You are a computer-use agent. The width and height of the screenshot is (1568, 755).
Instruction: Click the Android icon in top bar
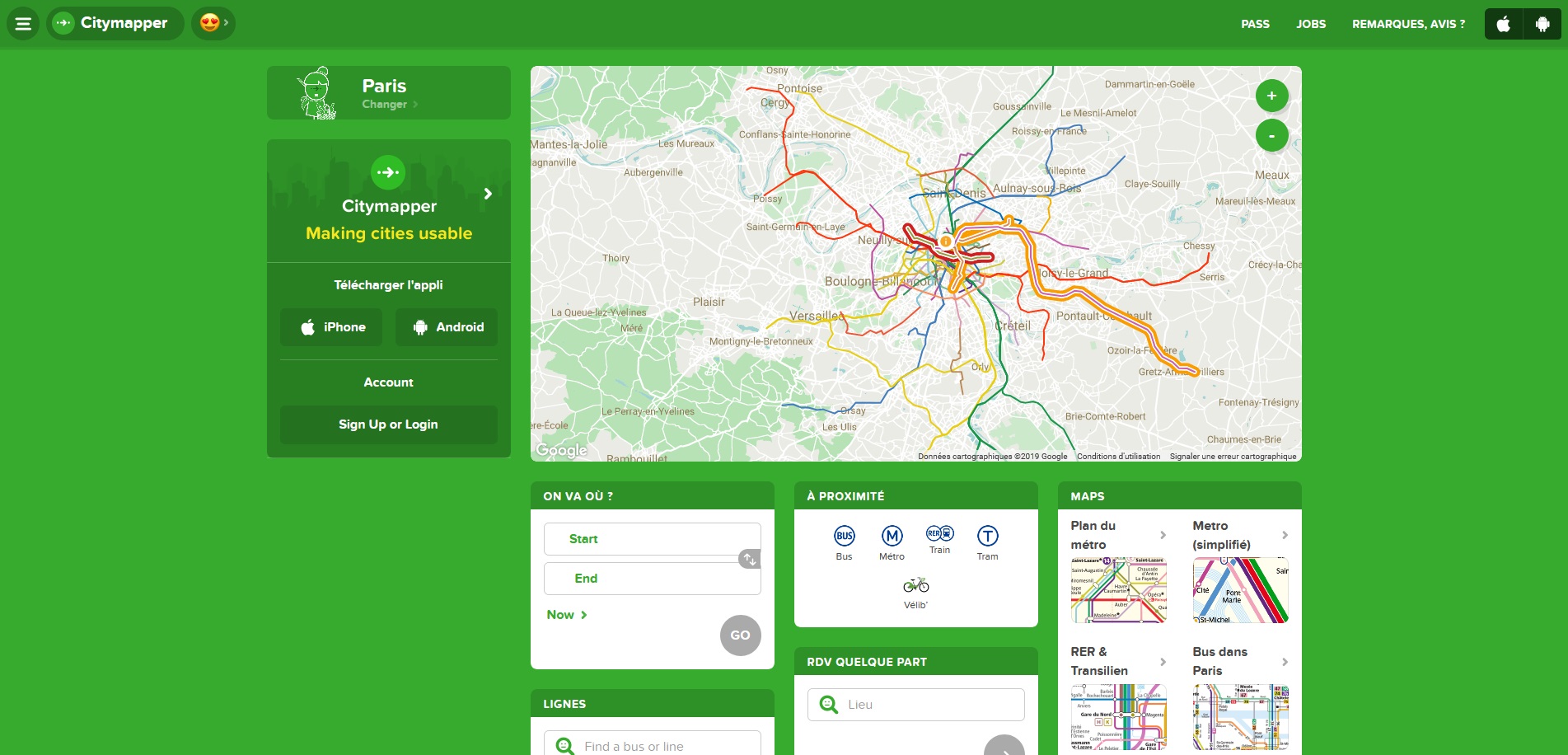(x=1542, y=24)
